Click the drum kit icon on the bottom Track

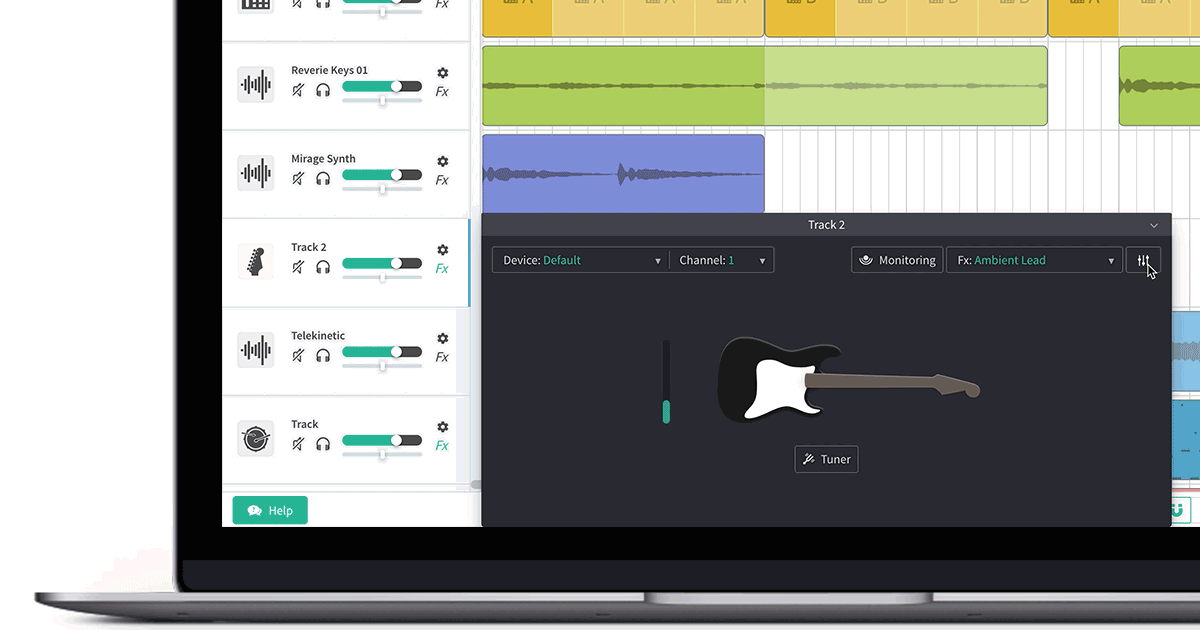point(256,439)
